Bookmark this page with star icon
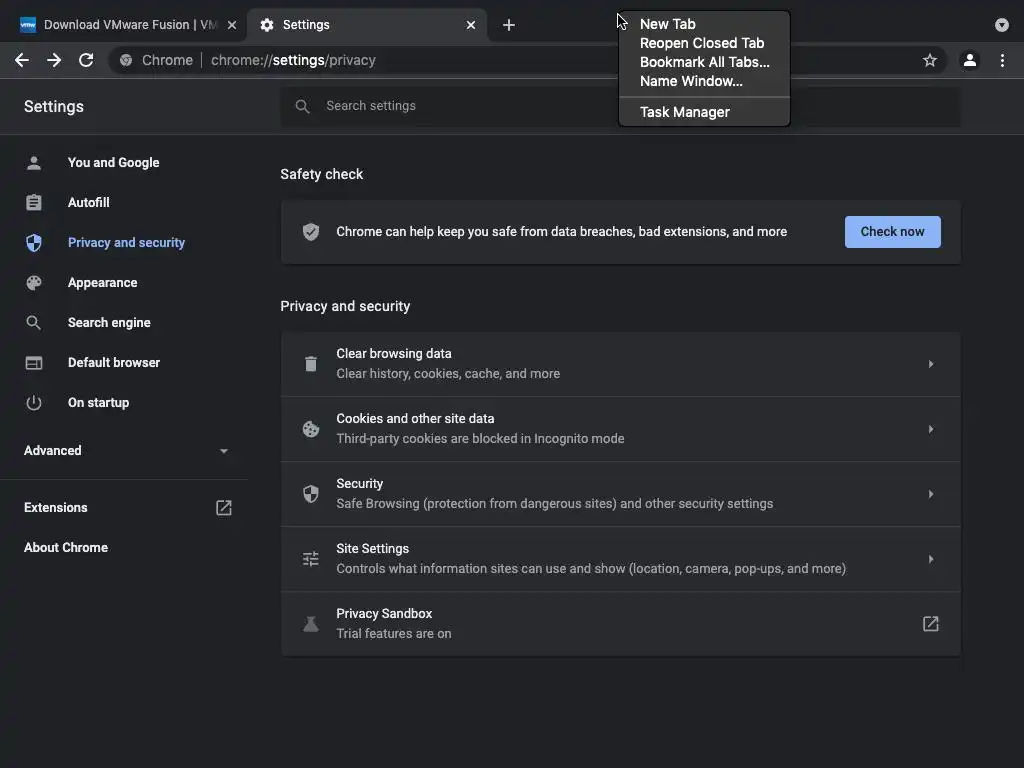The image size is (1024, 768). [x=930, y=60]
